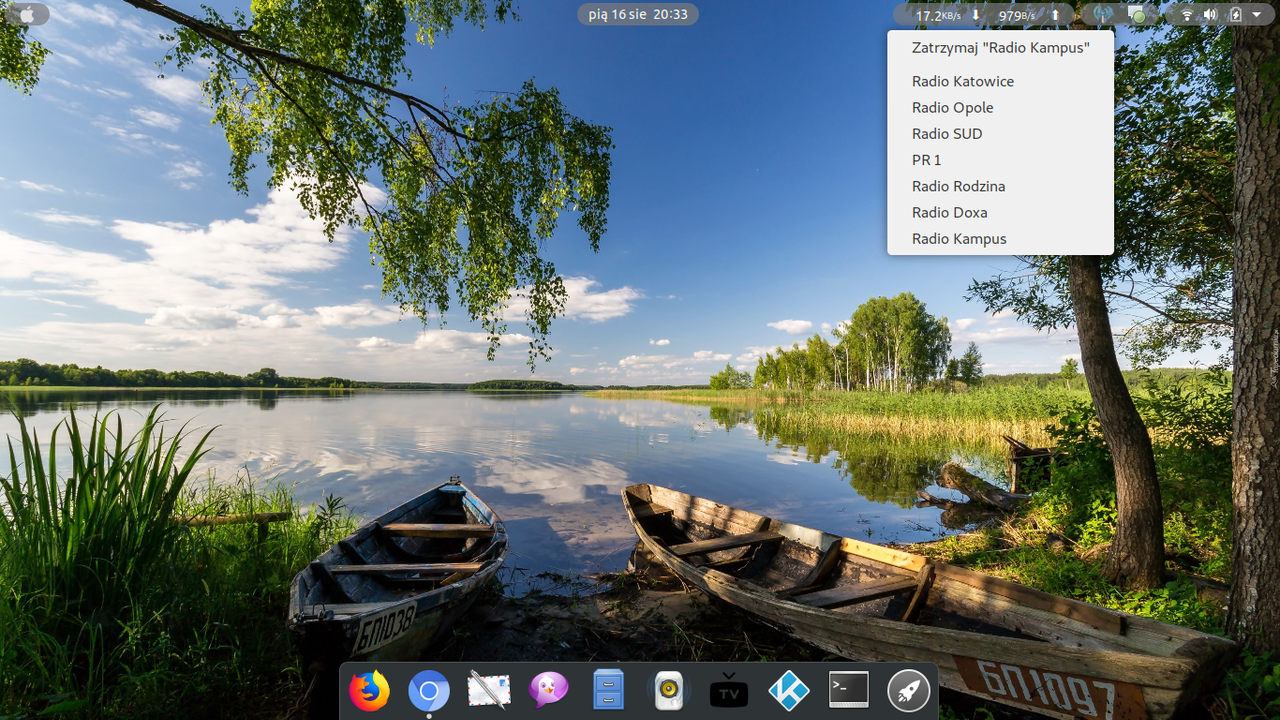Select Radio Kampus in the station list

pos(1000,238)
